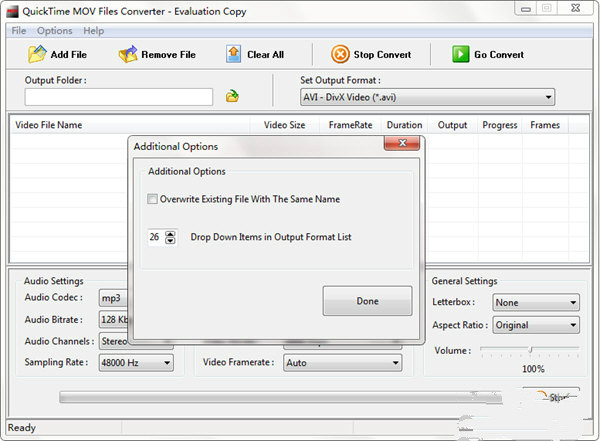Click the Clear All icon
The image size is (600, 441).
(233, 54)
